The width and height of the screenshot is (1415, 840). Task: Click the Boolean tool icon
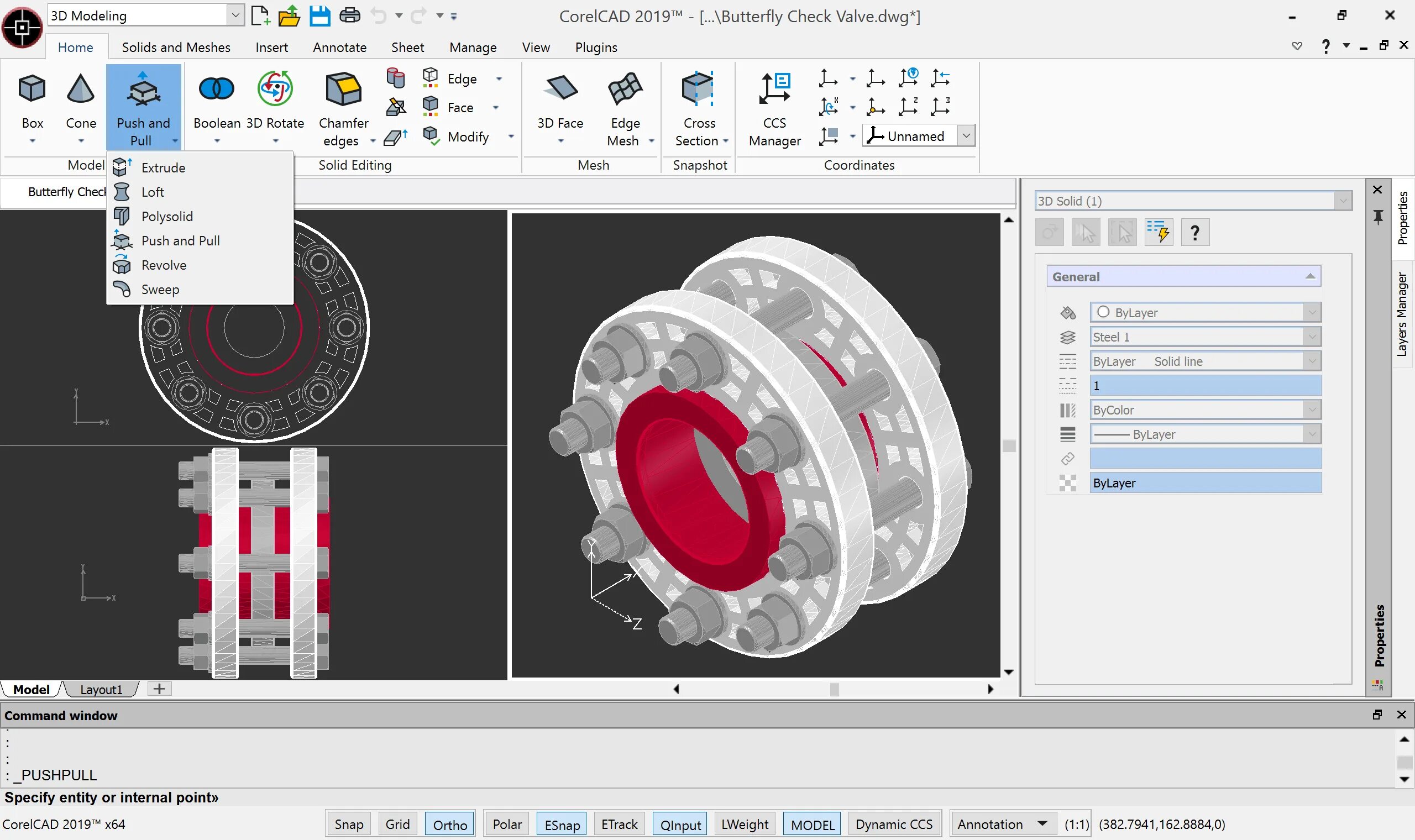[x=216, y=90]
